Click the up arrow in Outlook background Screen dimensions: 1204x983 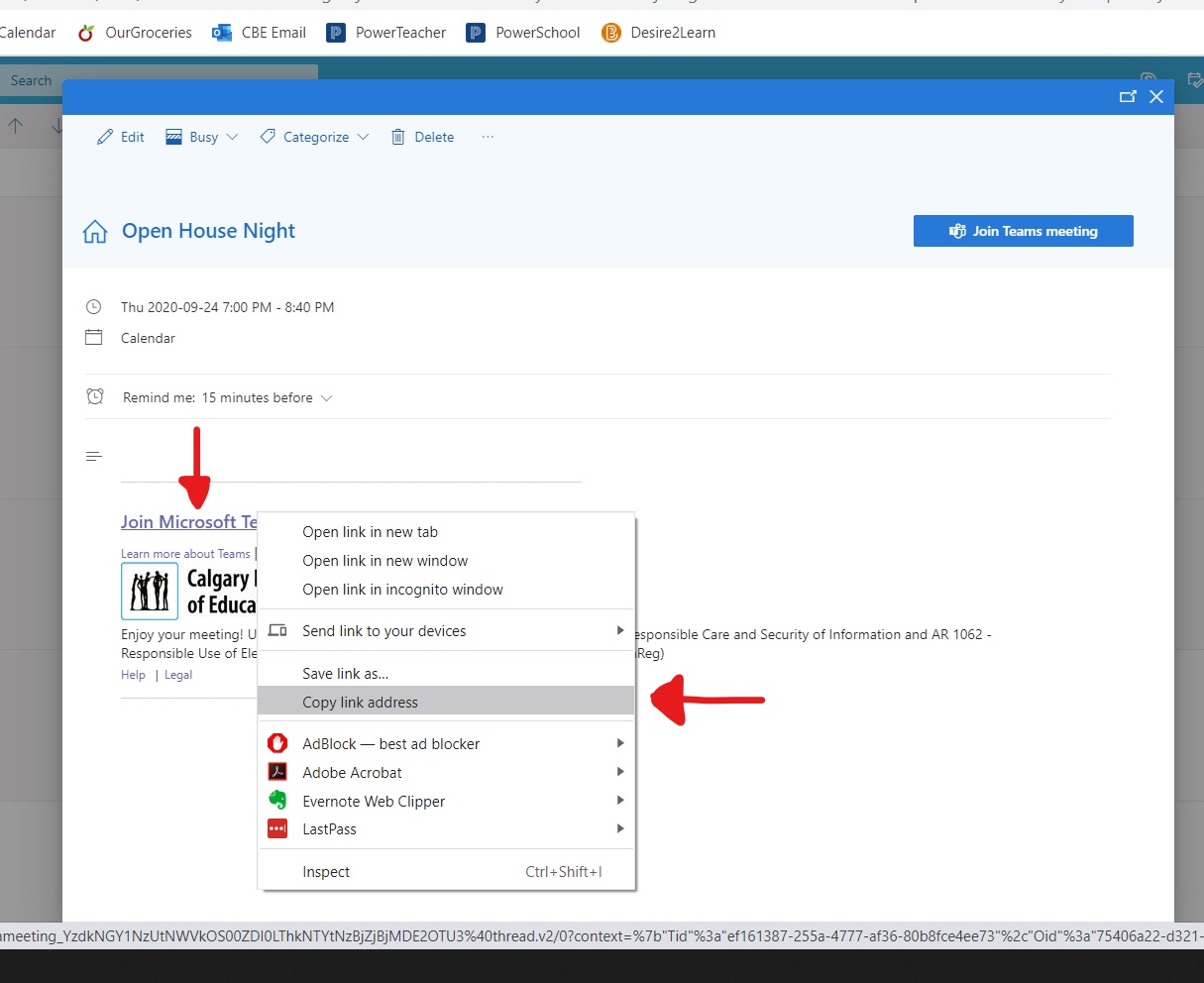click(15, 125)
